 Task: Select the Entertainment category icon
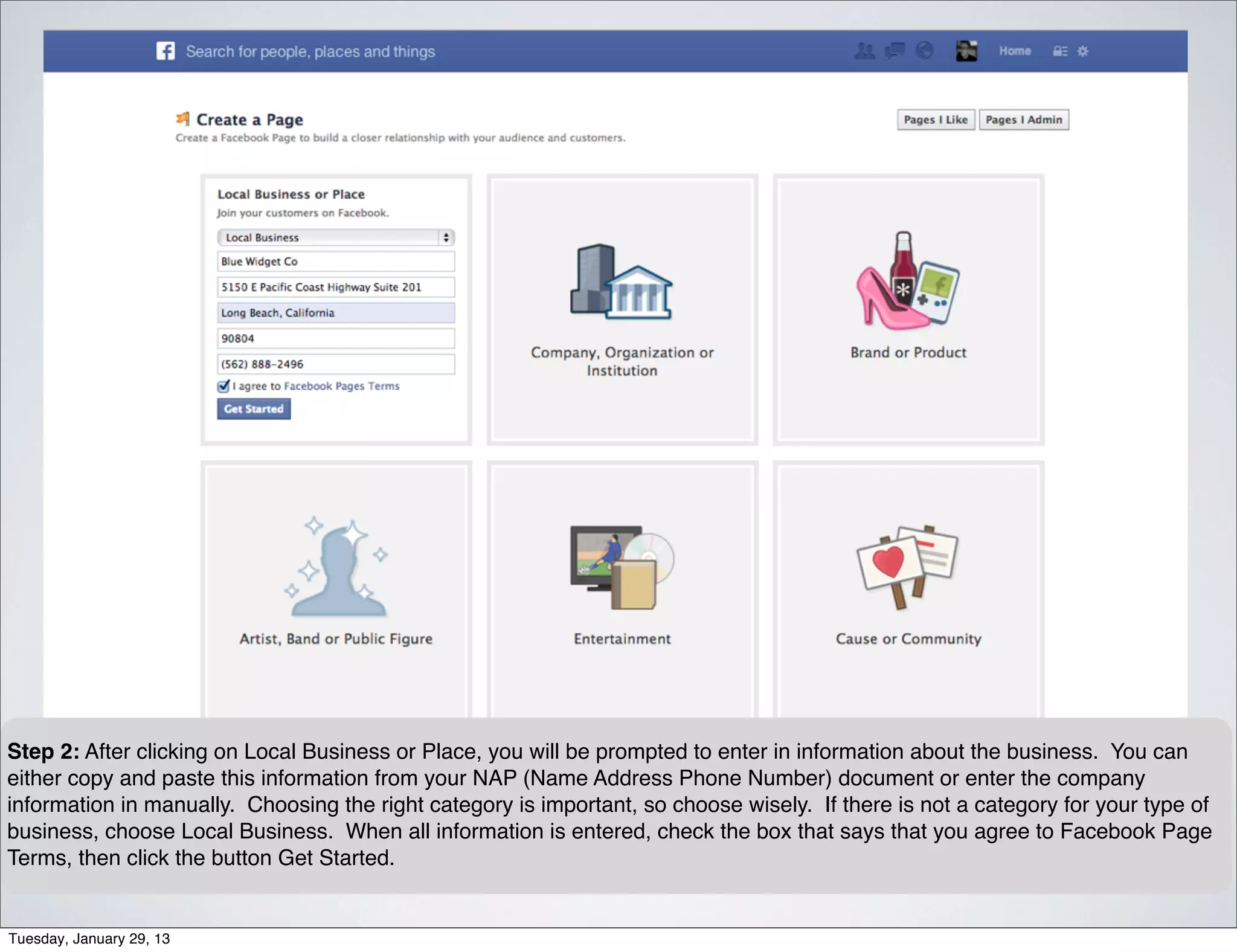pyautogui.click(x=622, y=568)
